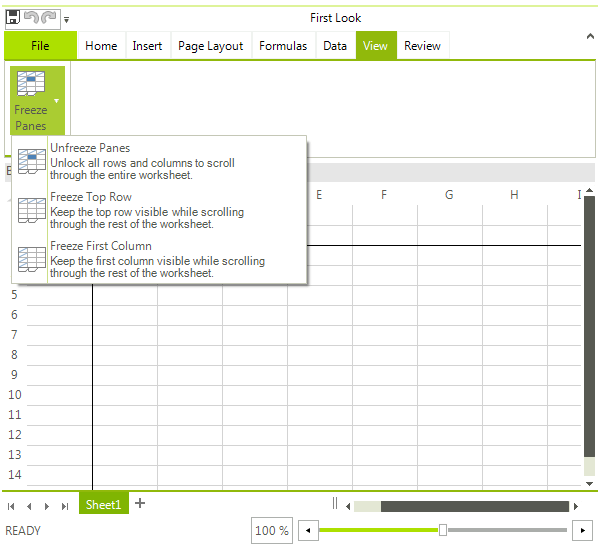Switch to the Review tab

[x=422, y=46]
